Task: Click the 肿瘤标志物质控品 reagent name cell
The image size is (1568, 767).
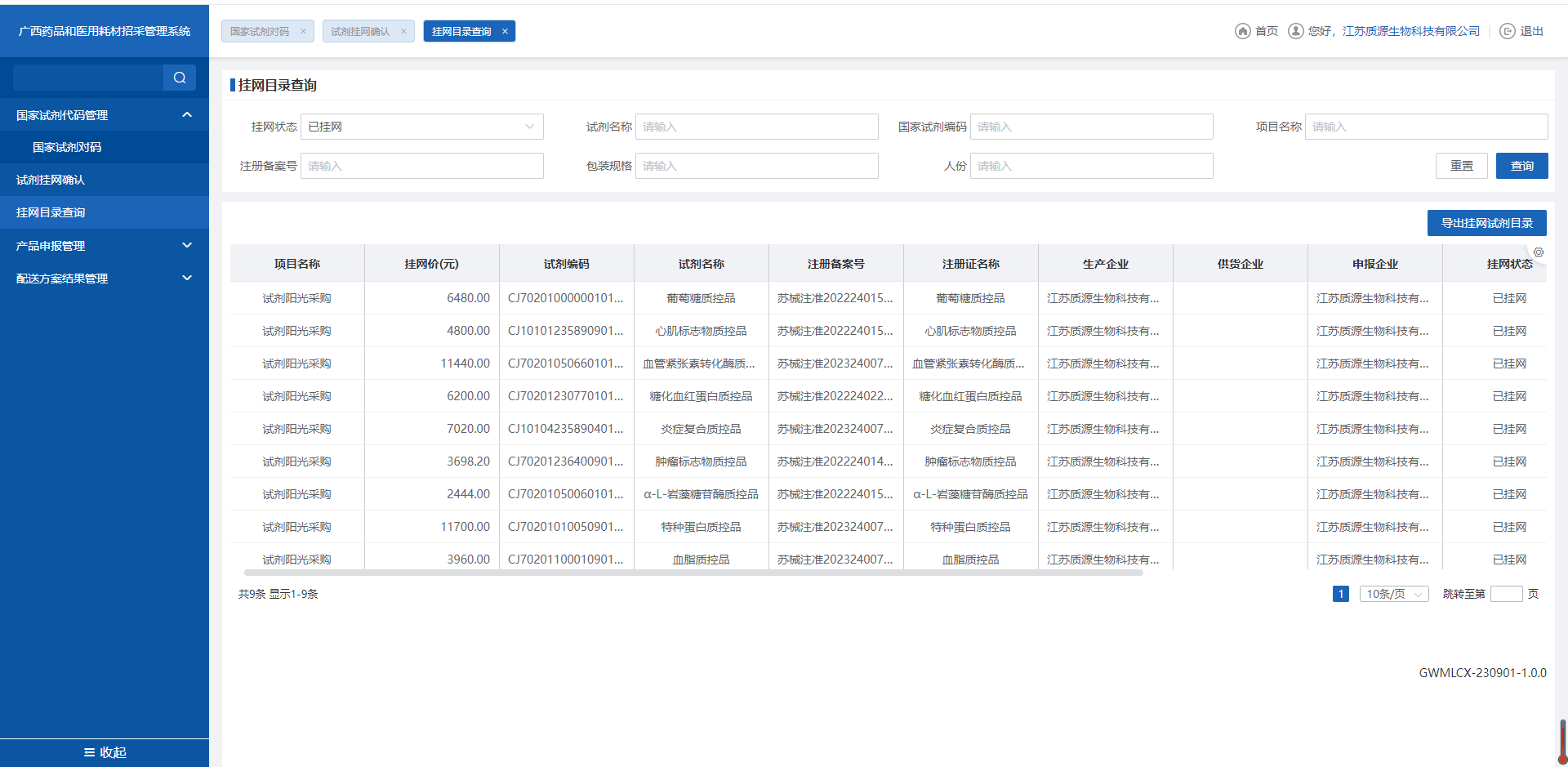Action: click(x=702, y=462)
